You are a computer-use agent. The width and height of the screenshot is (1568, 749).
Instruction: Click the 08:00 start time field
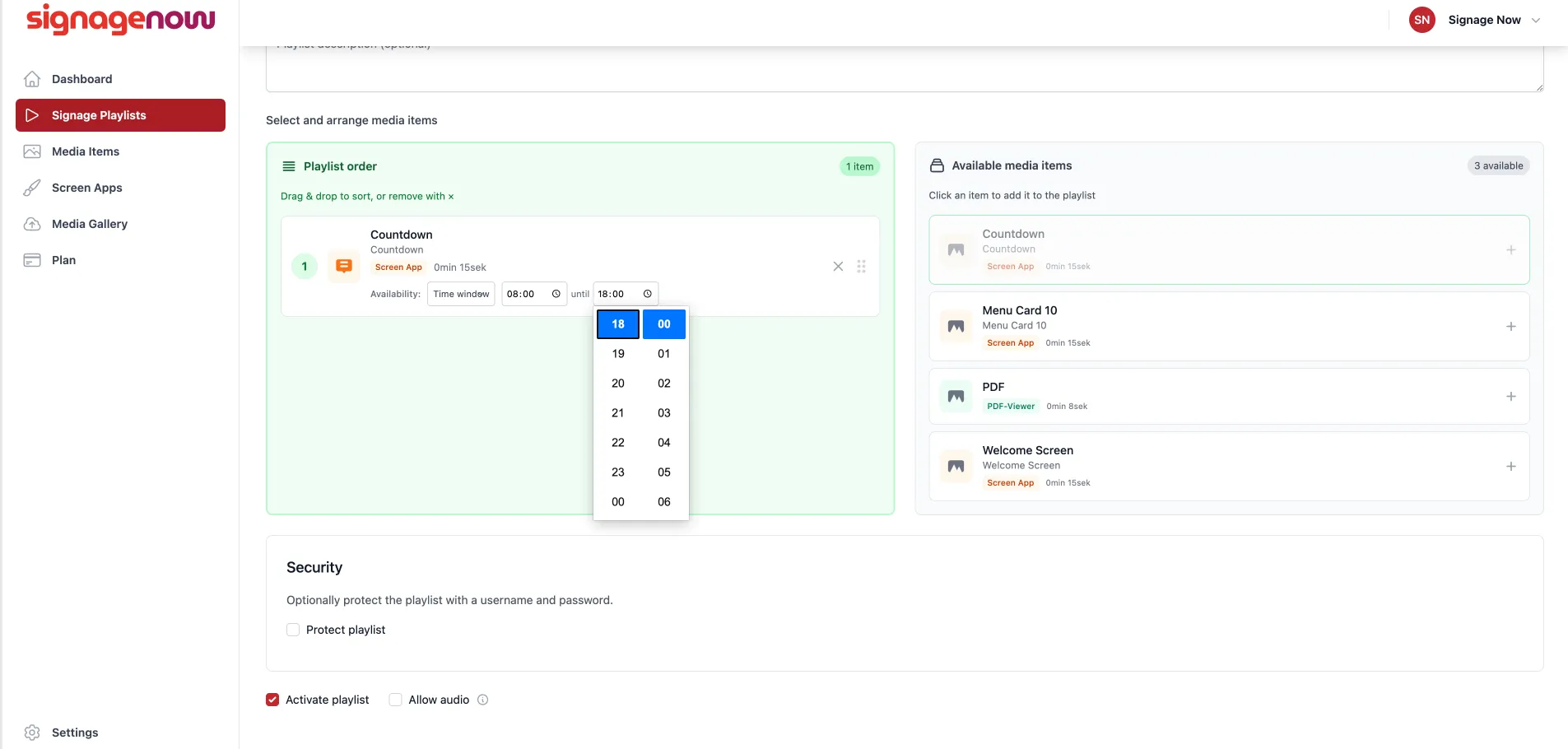click(x=534, y=294)
